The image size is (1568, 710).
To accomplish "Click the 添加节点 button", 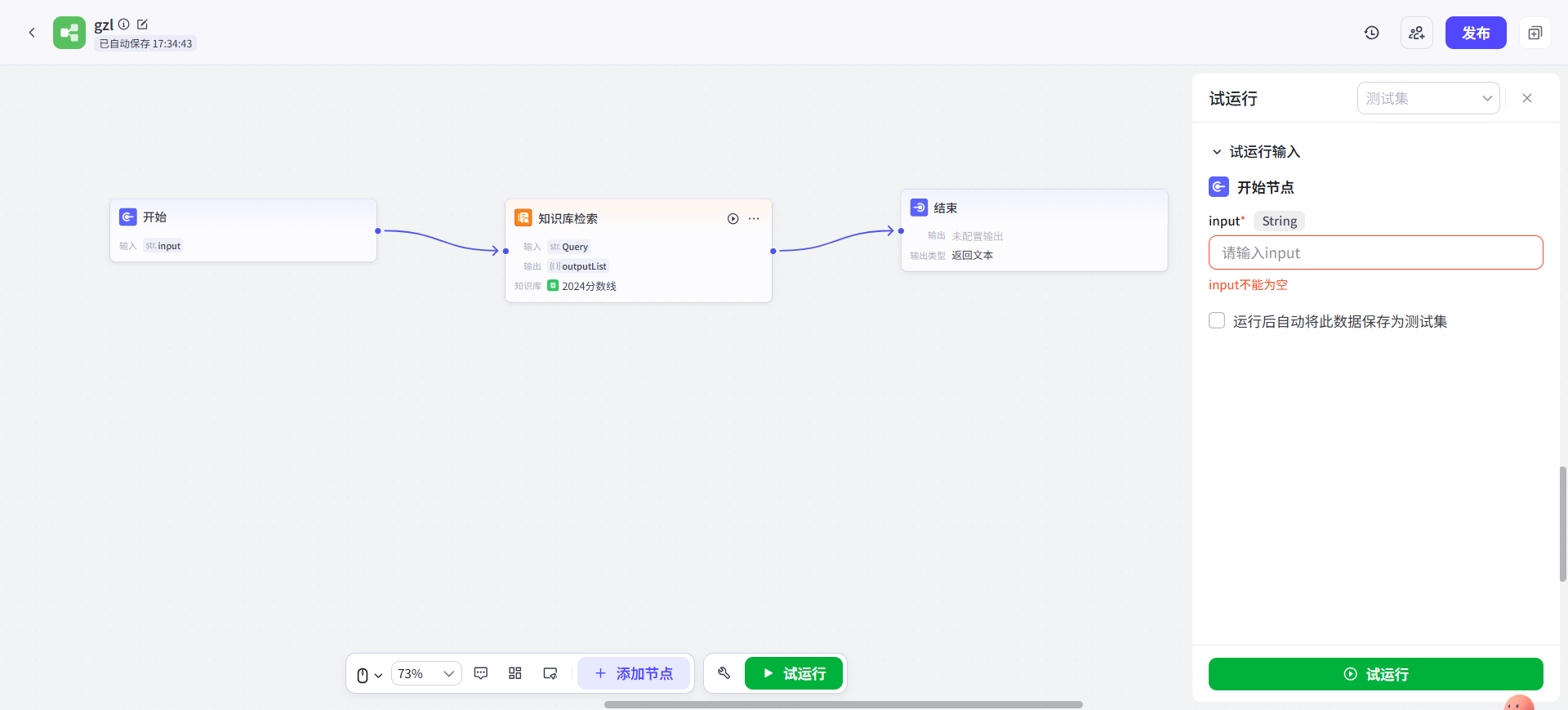I will tap(634, 673).
